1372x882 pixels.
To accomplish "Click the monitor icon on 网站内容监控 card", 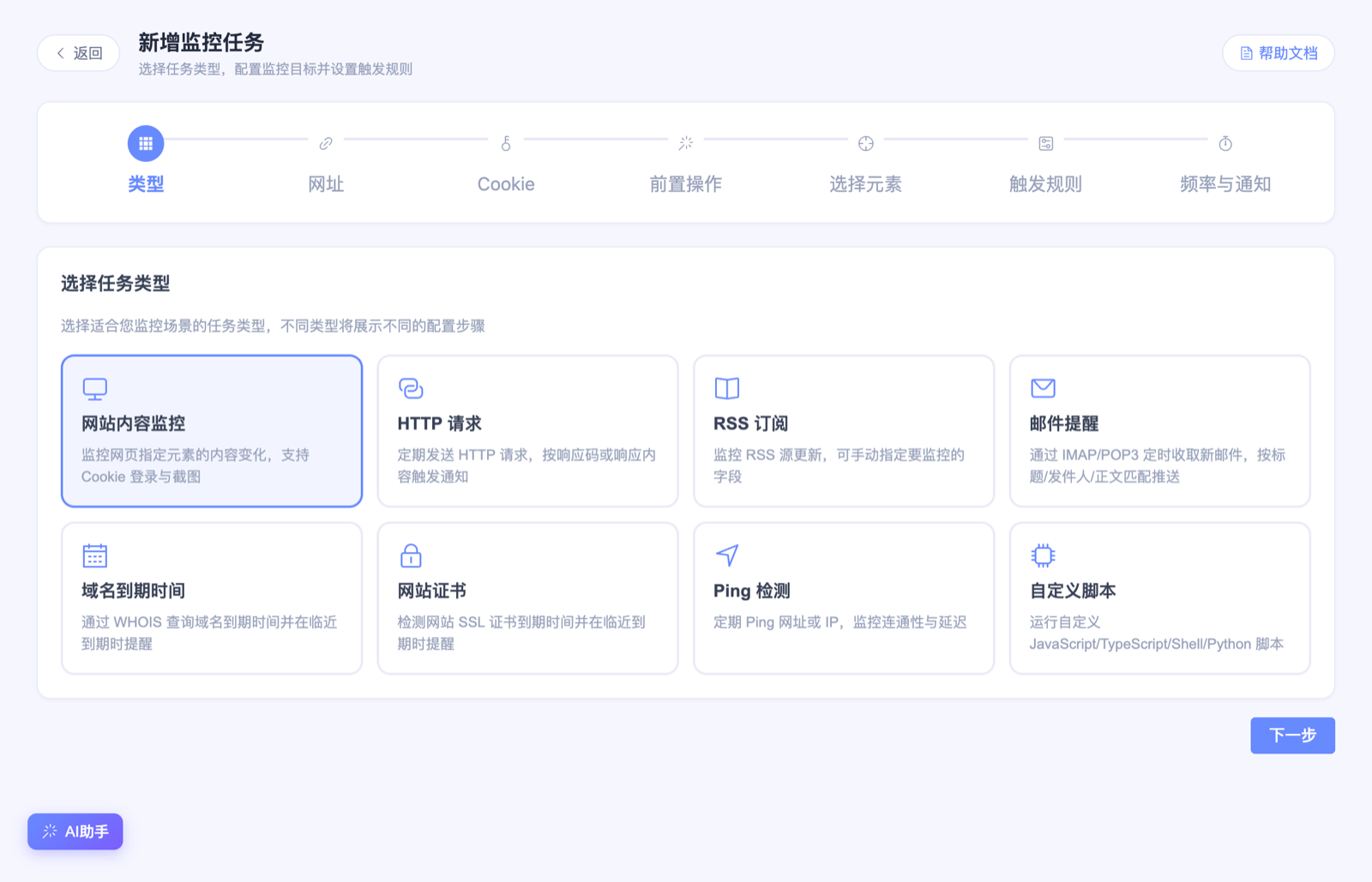I will 94,388.
